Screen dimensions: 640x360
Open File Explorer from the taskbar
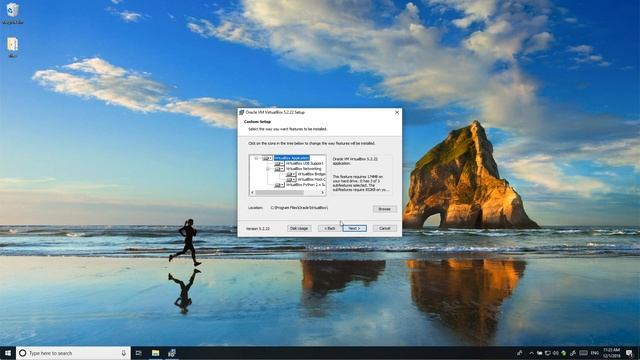[156, 353]
